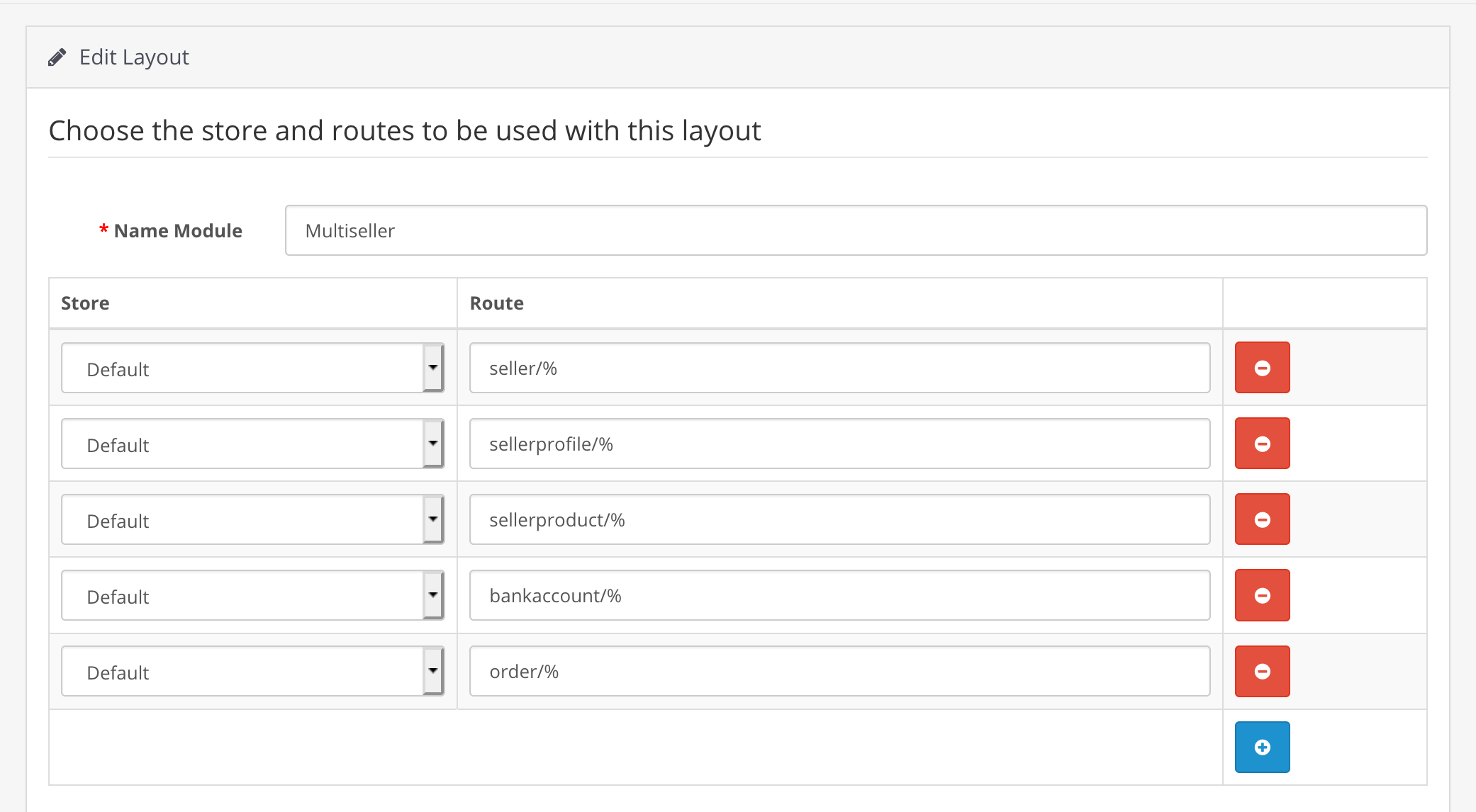Remove the bankaccount/% route row
The image size is (1476, 812).
point(1262,595)
